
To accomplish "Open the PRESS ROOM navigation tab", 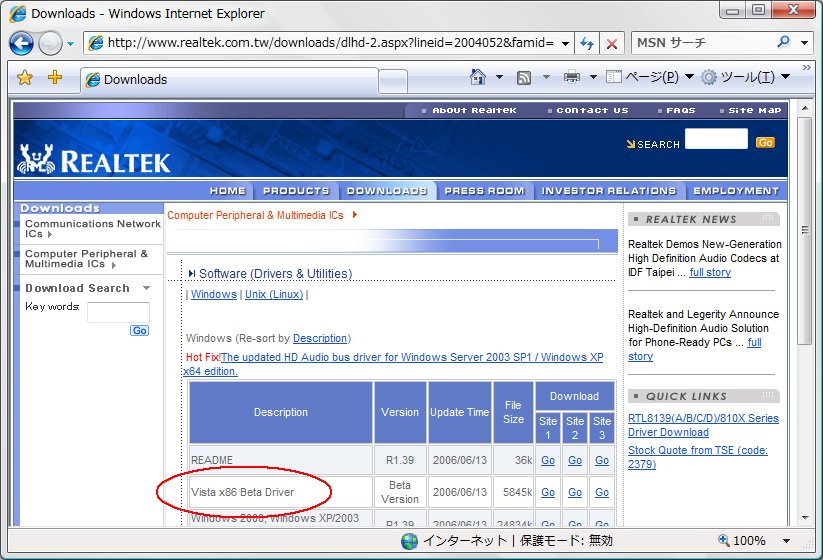I will coord(484,191).
